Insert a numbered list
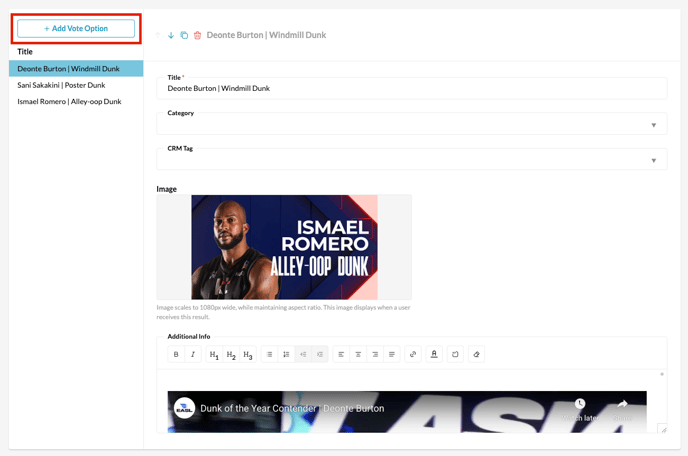The width and height of the screenshot is (688, 456). [x=286, y=354]
